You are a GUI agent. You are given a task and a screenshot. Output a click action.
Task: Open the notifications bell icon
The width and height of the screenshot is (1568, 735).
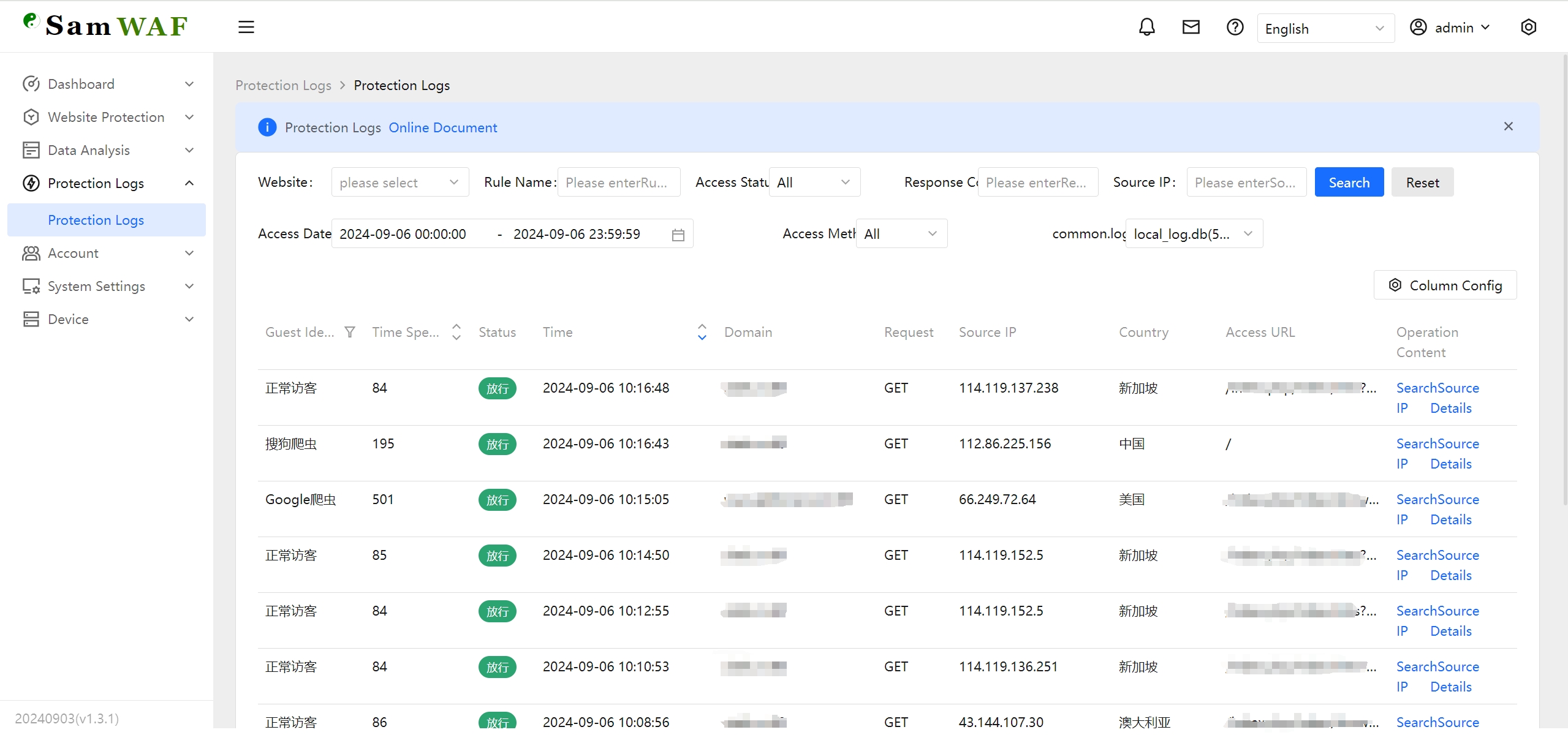click(1146, 27)
